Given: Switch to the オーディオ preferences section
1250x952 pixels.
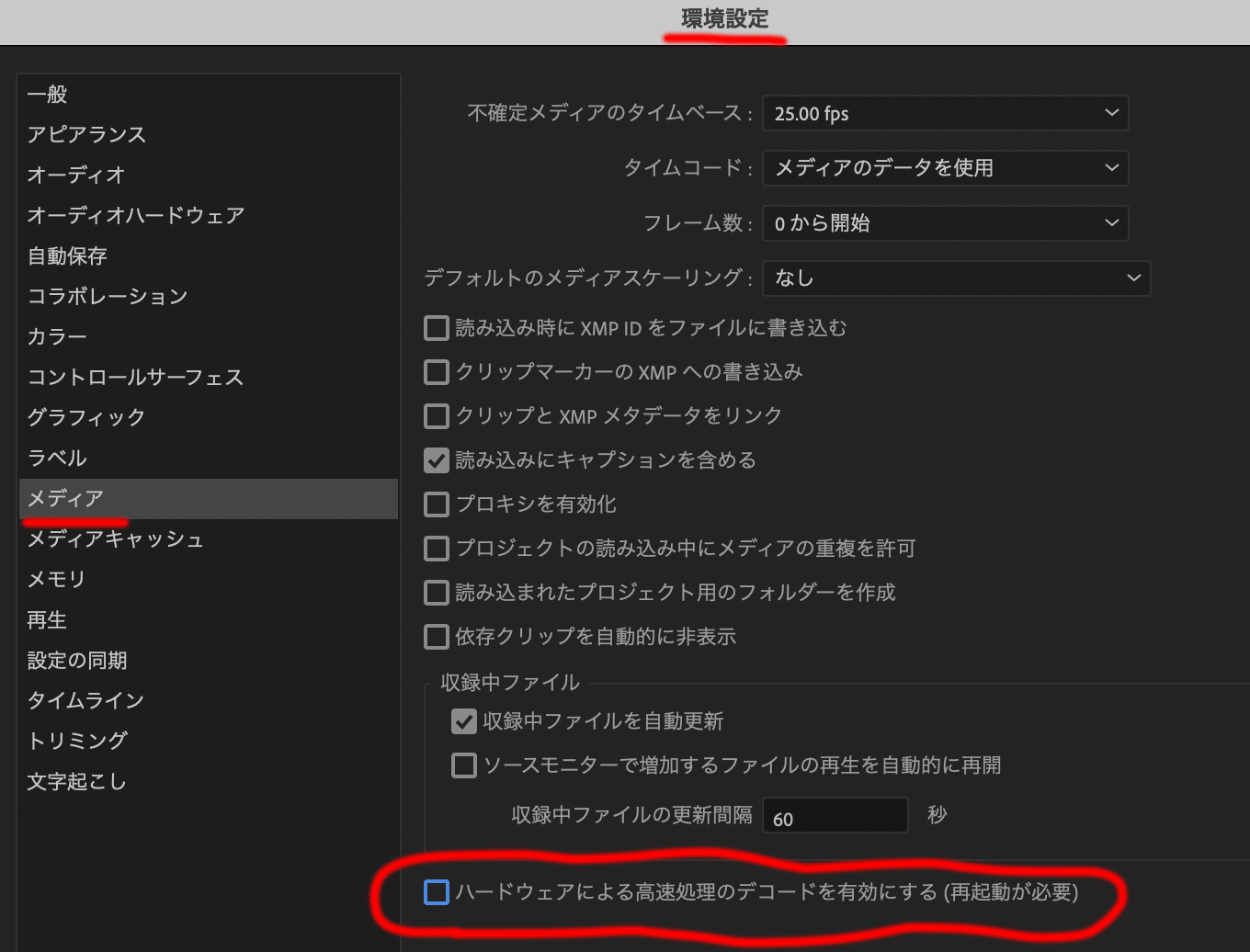Looking at the screenshot, I should pos(76,175).
